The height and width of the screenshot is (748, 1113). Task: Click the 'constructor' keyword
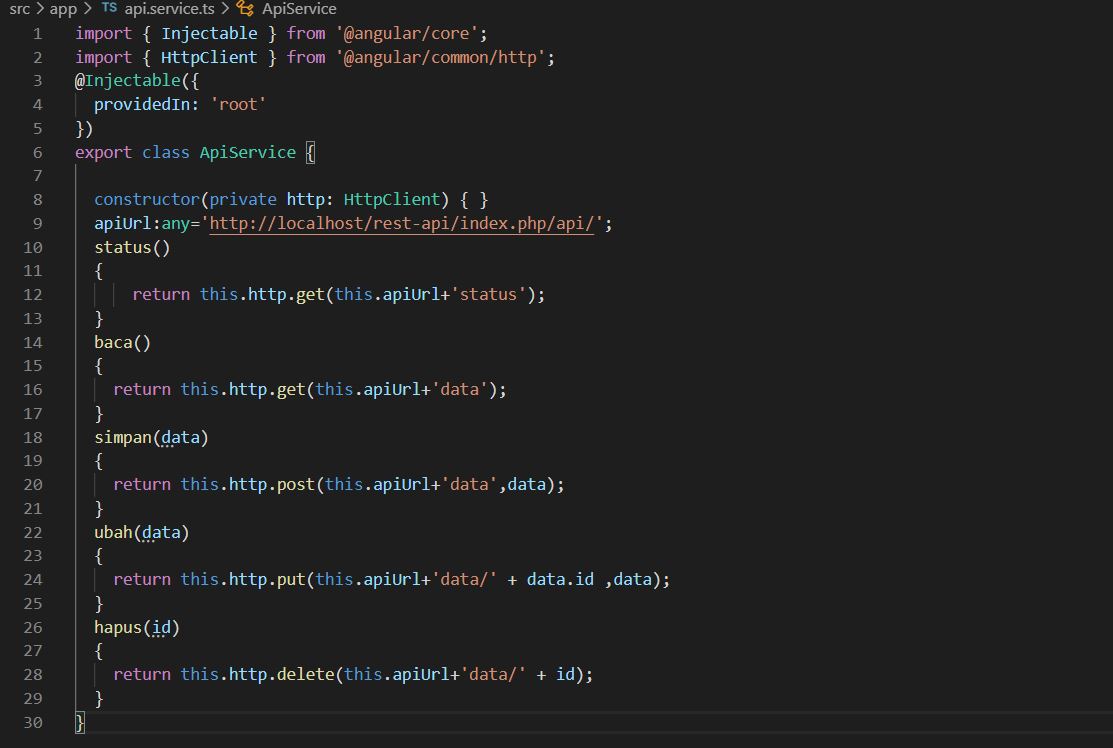click(147, 199)
